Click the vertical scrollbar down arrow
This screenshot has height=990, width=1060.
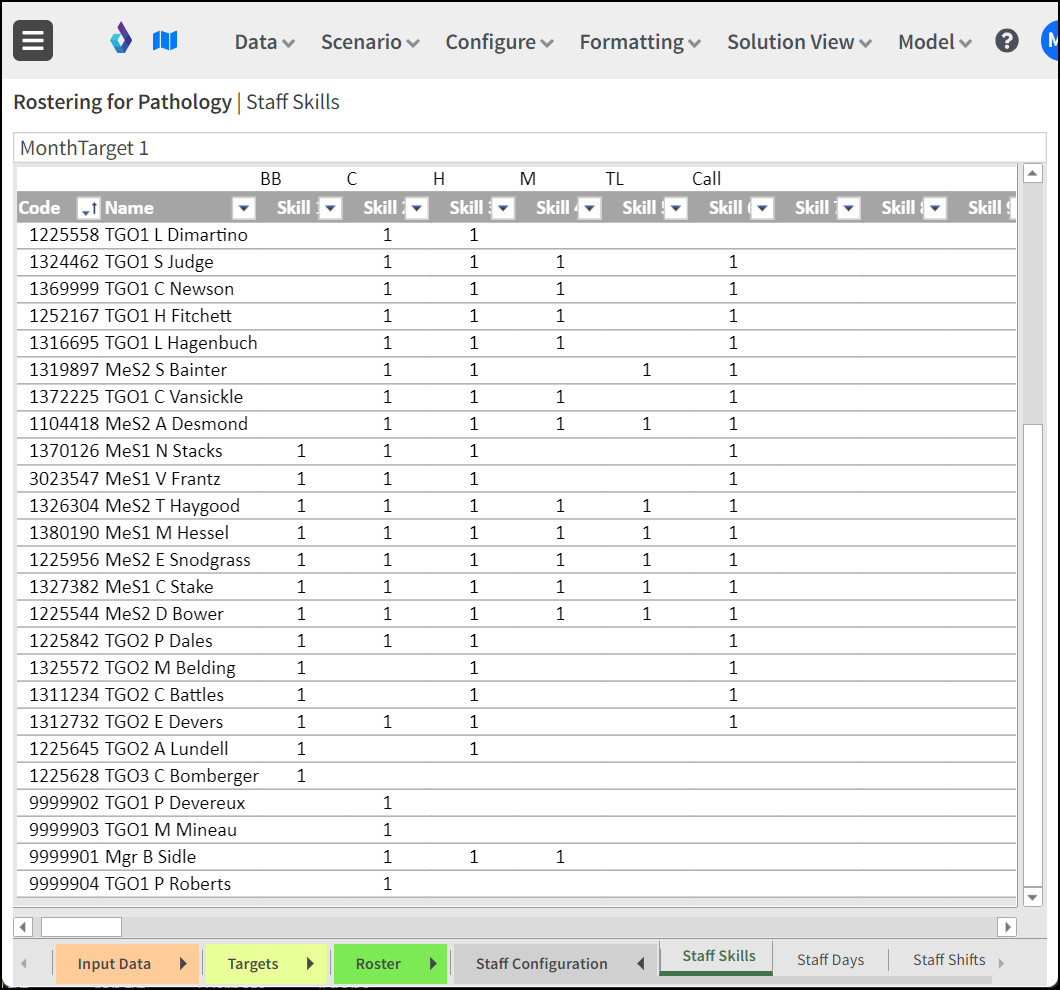(x=1032, y=897)
